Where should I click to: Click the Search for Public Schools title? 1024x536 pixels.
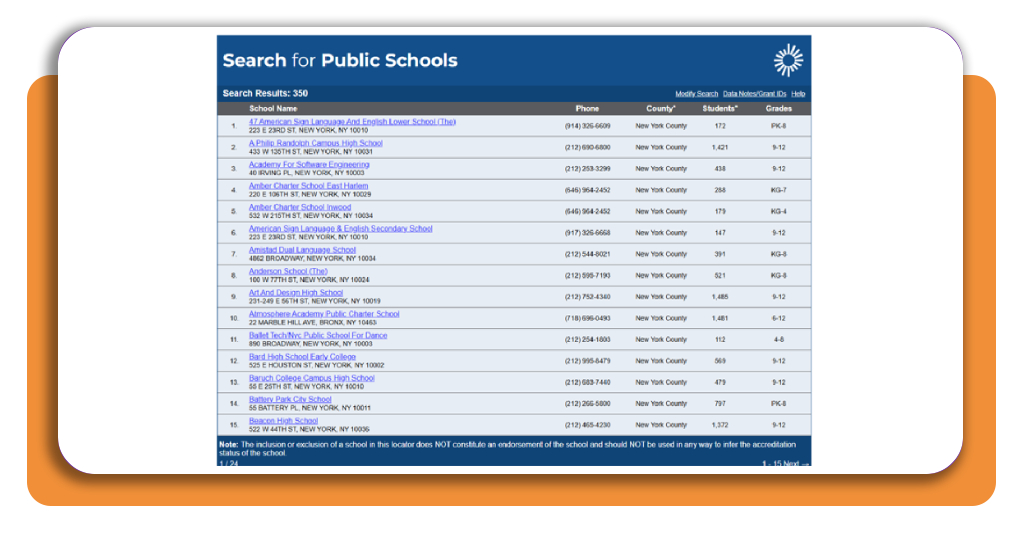[x=340, y=60]
